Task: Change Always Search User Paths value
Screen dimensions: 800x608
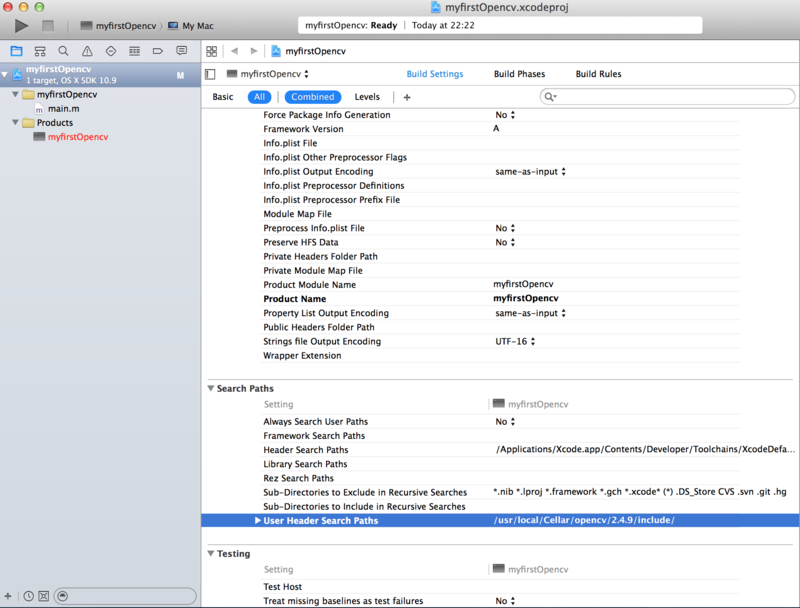Action: pos(505,421)
